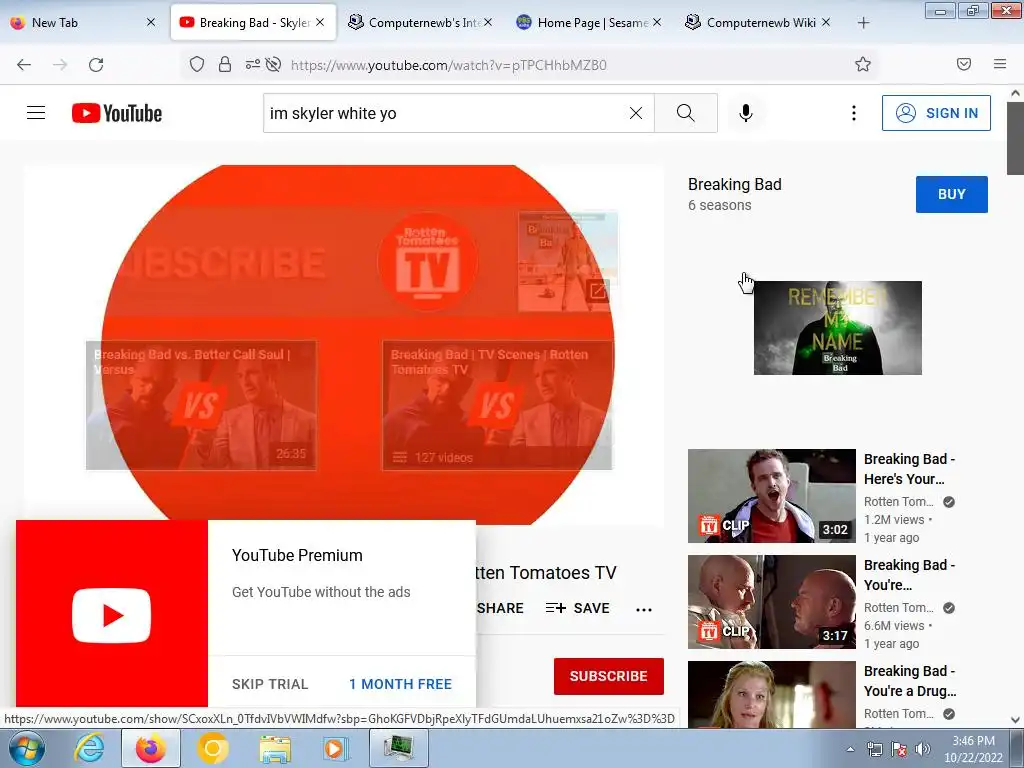
Task: Open Breaking Bad - Here's Your title
Action: pyautogui.click(x=909, y=469)
